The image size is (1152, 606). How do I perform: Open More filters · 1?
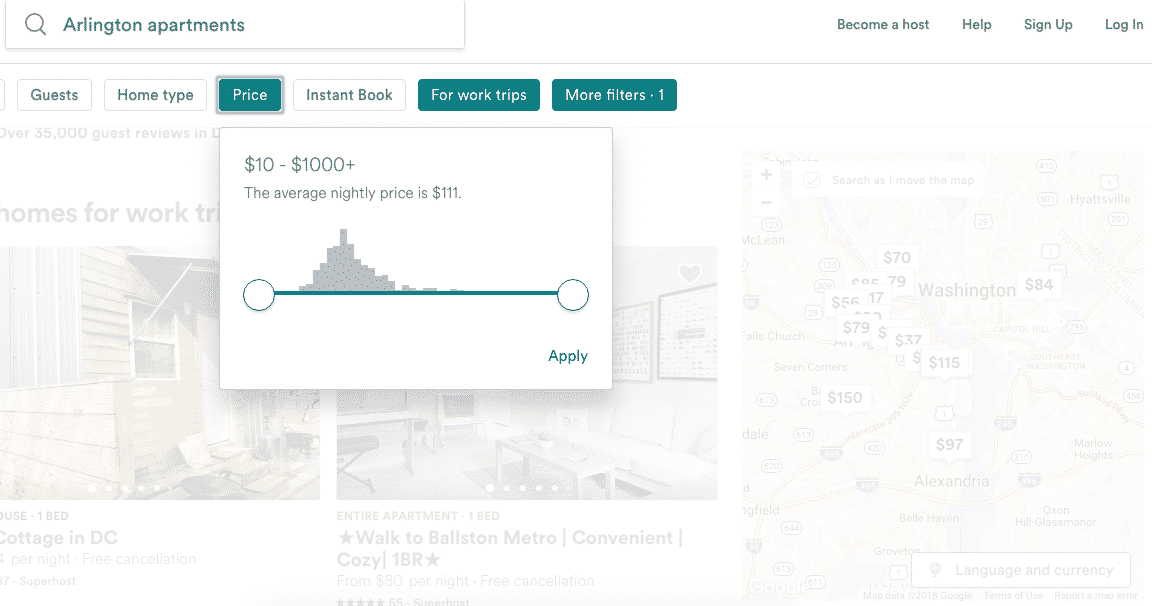point(614,95)
